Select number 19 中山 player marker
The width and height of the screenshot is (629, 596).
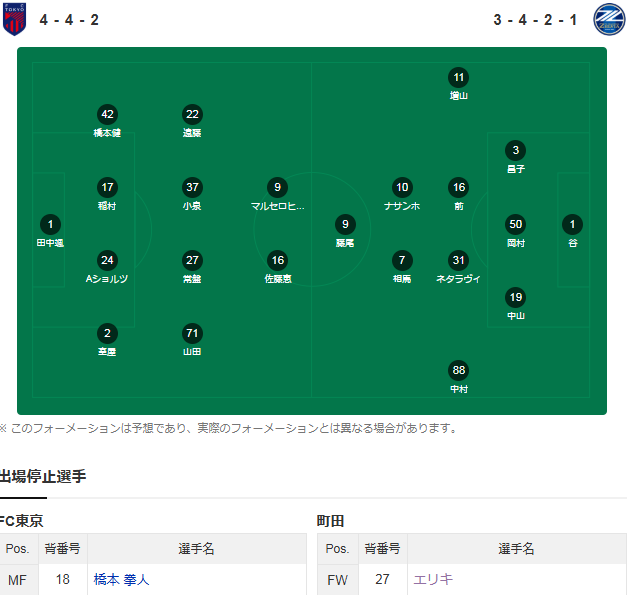515,298
